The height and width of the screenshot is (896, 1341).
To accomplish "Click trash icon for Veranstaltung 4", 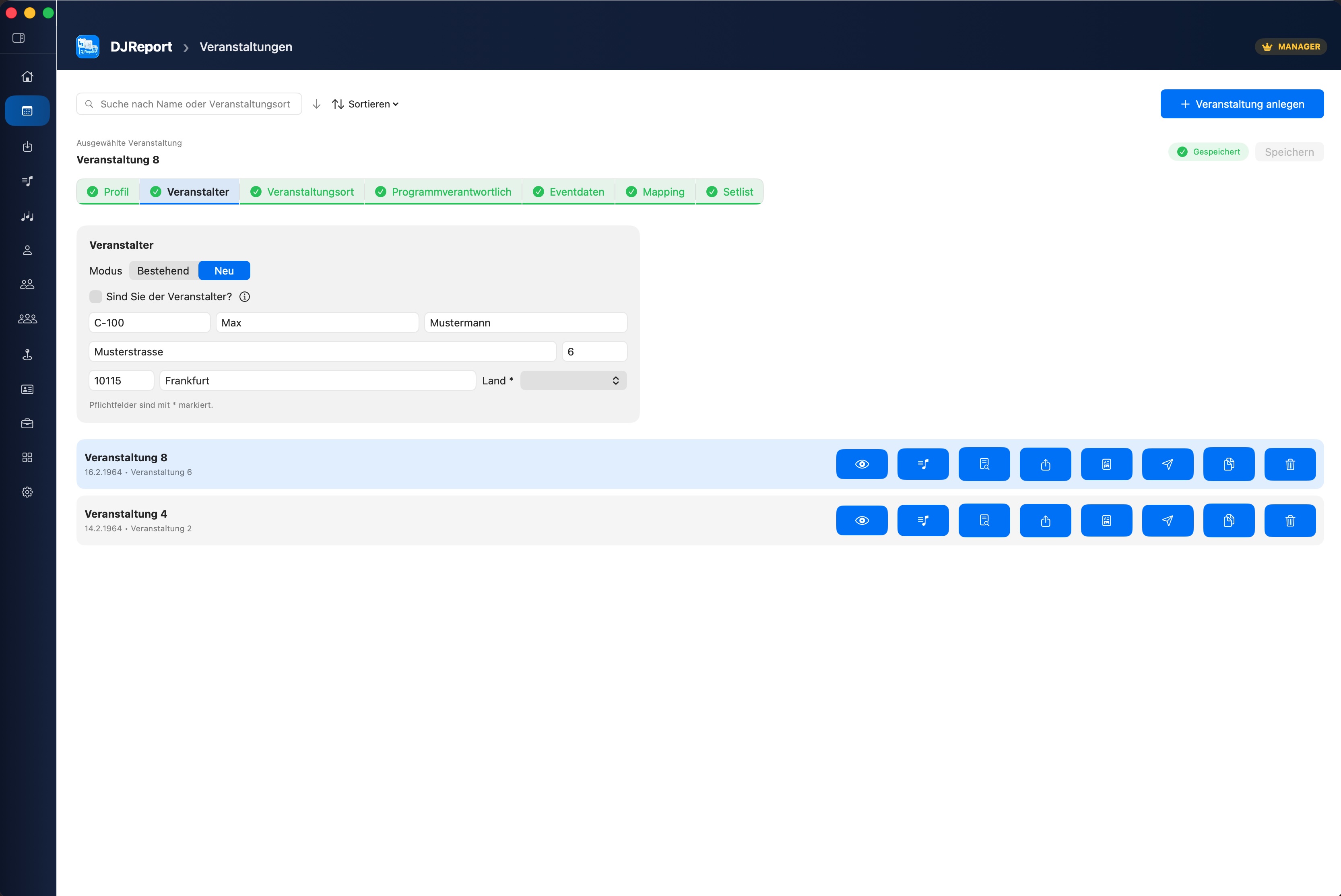I will (x=1289, y=520).
